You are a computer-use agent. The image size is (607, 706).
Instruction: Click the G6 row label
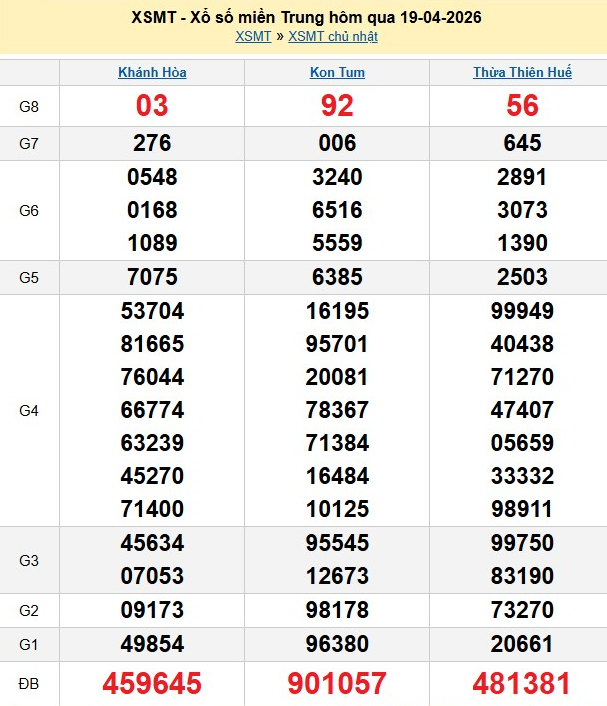coord(29,210)
